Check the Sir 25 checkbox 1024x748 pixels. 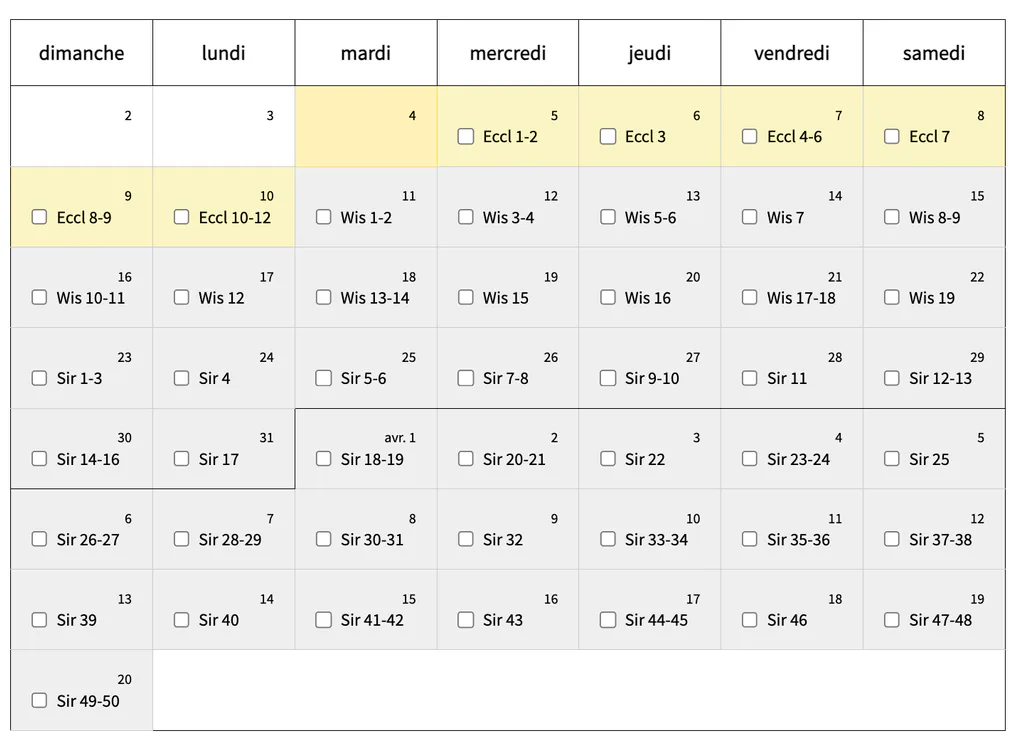[892, 459]
